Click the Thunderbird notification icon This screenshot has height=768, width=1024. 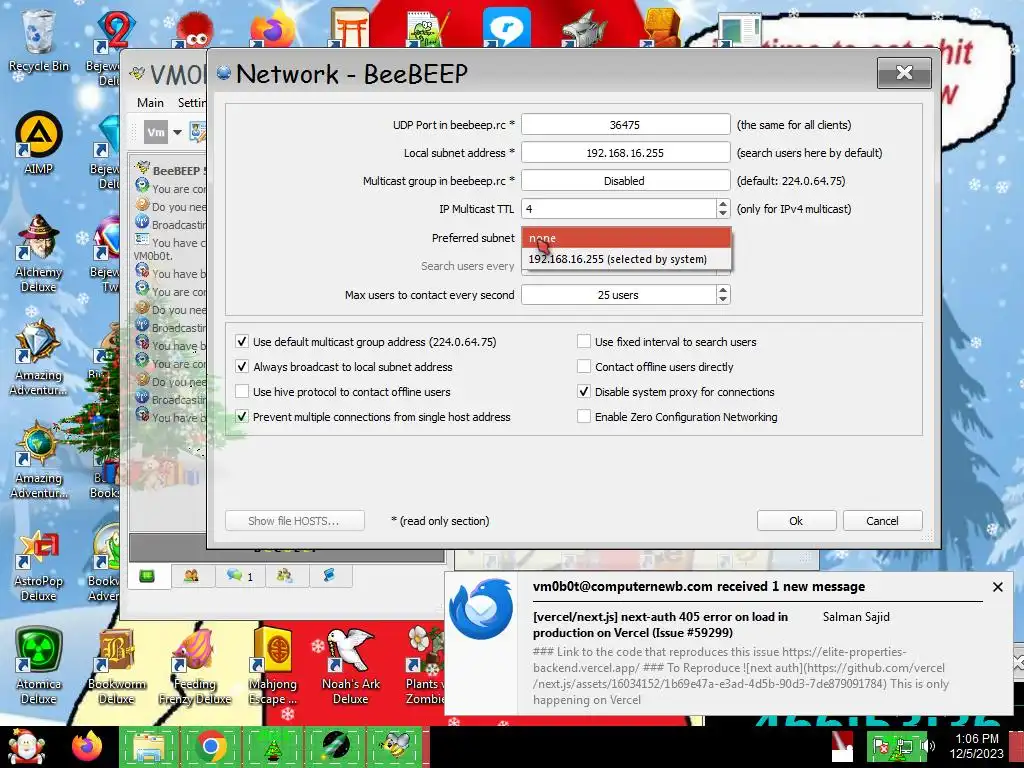click(481, 609)
